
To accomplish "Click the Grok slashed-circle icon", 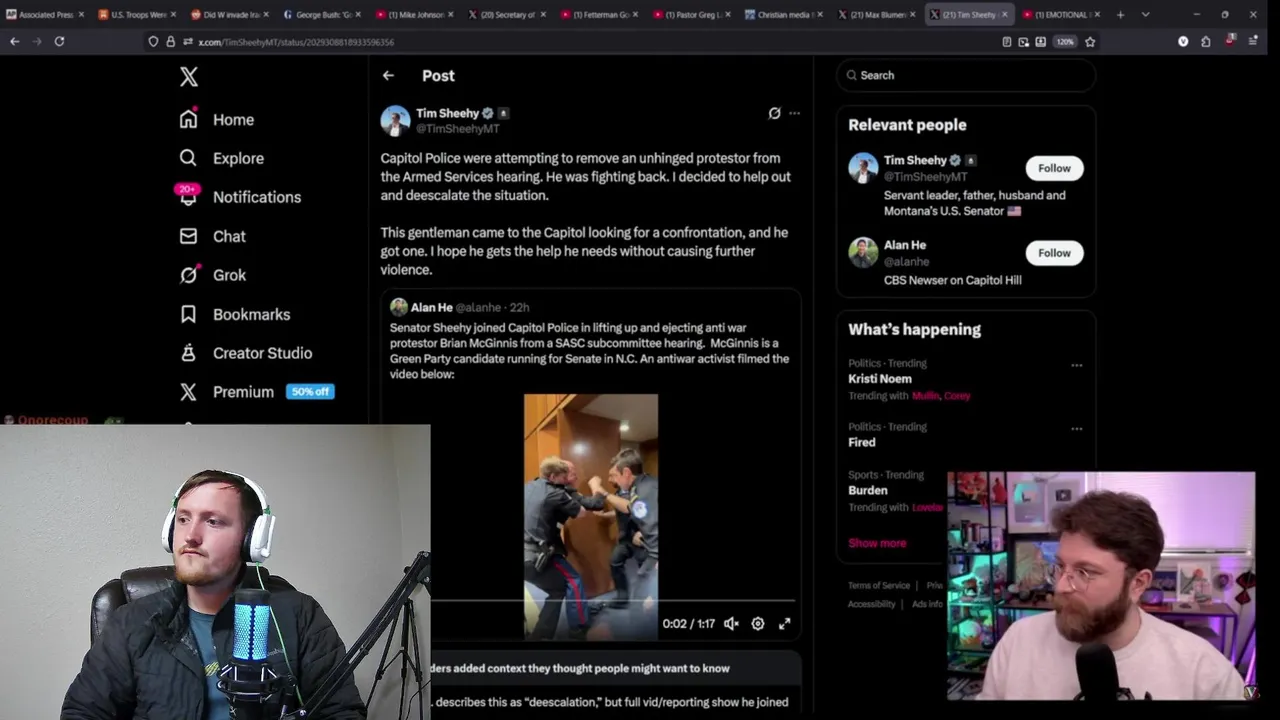I will (x=188, y=275).
